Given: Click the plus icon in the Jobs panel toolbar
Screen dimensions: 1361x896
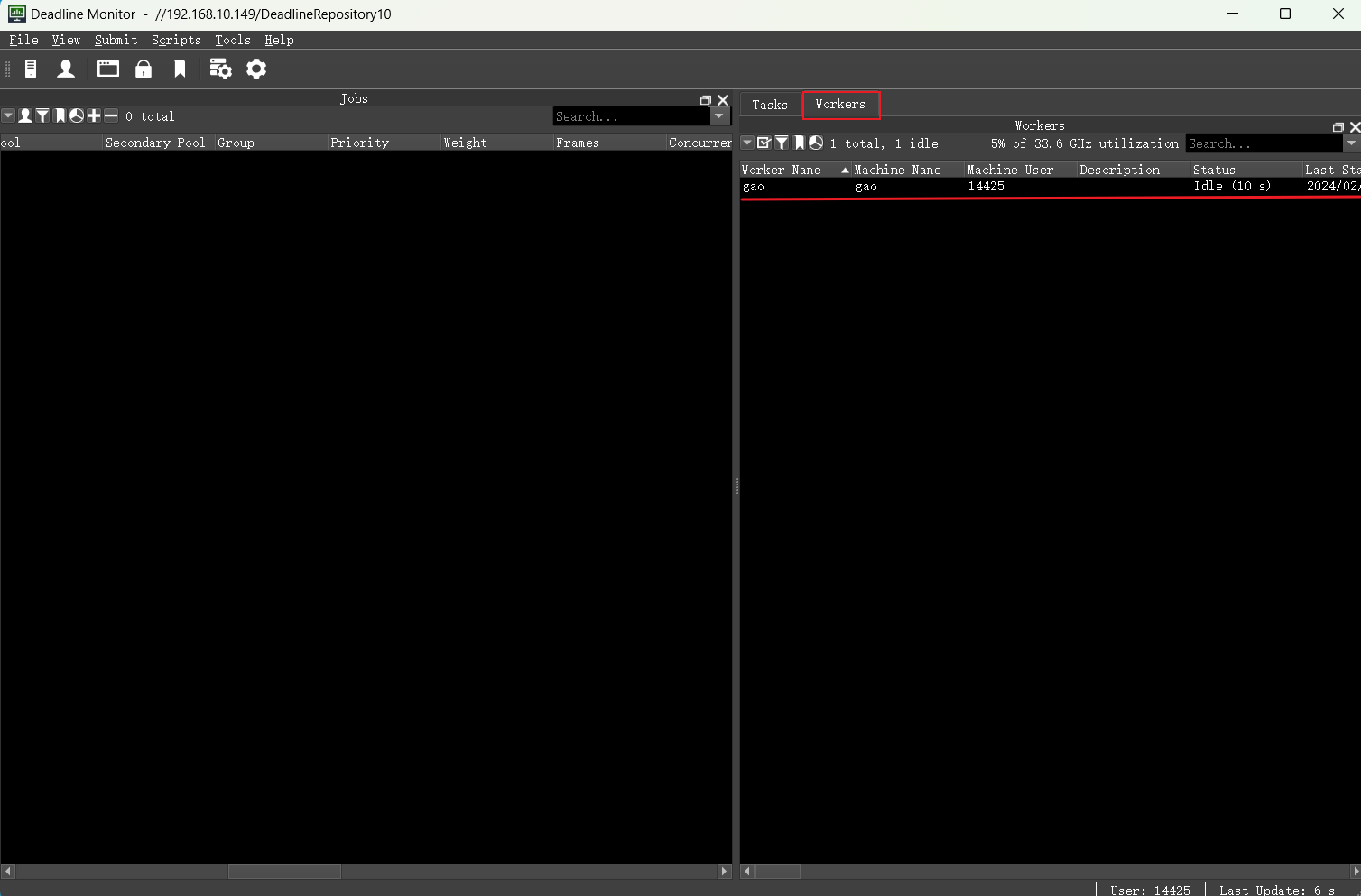Looking at the screenshot, I should pos(94,115).
